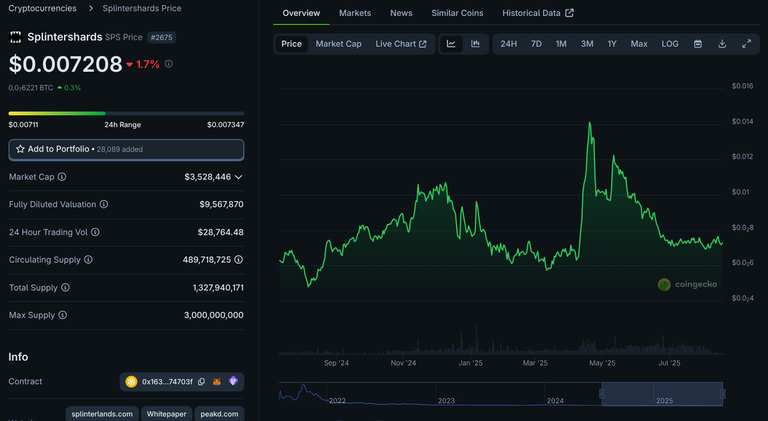The width and height of the screenshot is (768, 421).
Task: Open the Historical Data tab
Action: point(537,13)
